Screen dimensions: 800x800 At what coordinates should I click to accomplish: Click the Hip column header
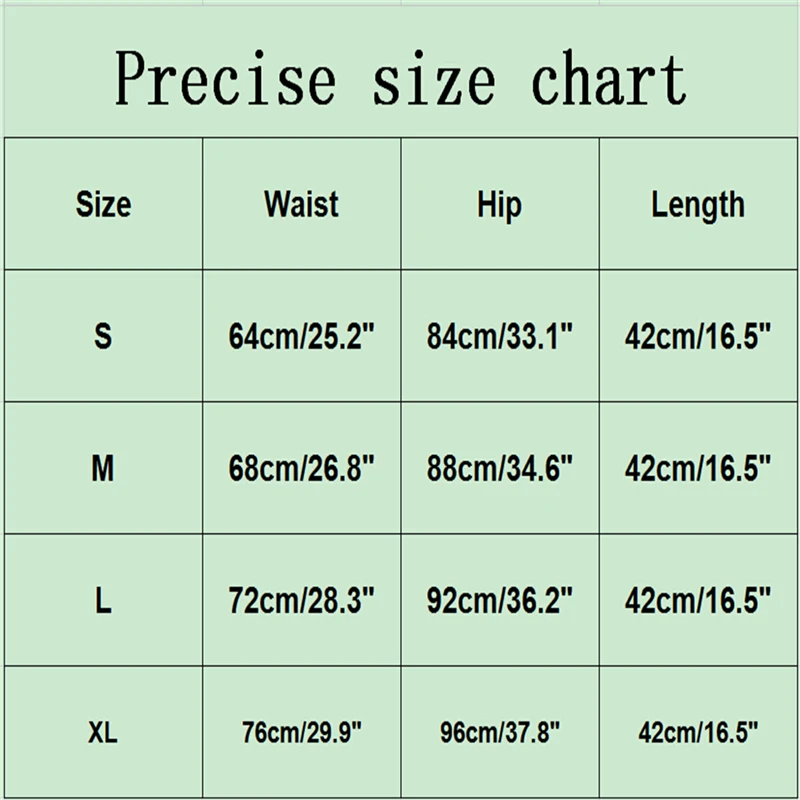point(499,205)
